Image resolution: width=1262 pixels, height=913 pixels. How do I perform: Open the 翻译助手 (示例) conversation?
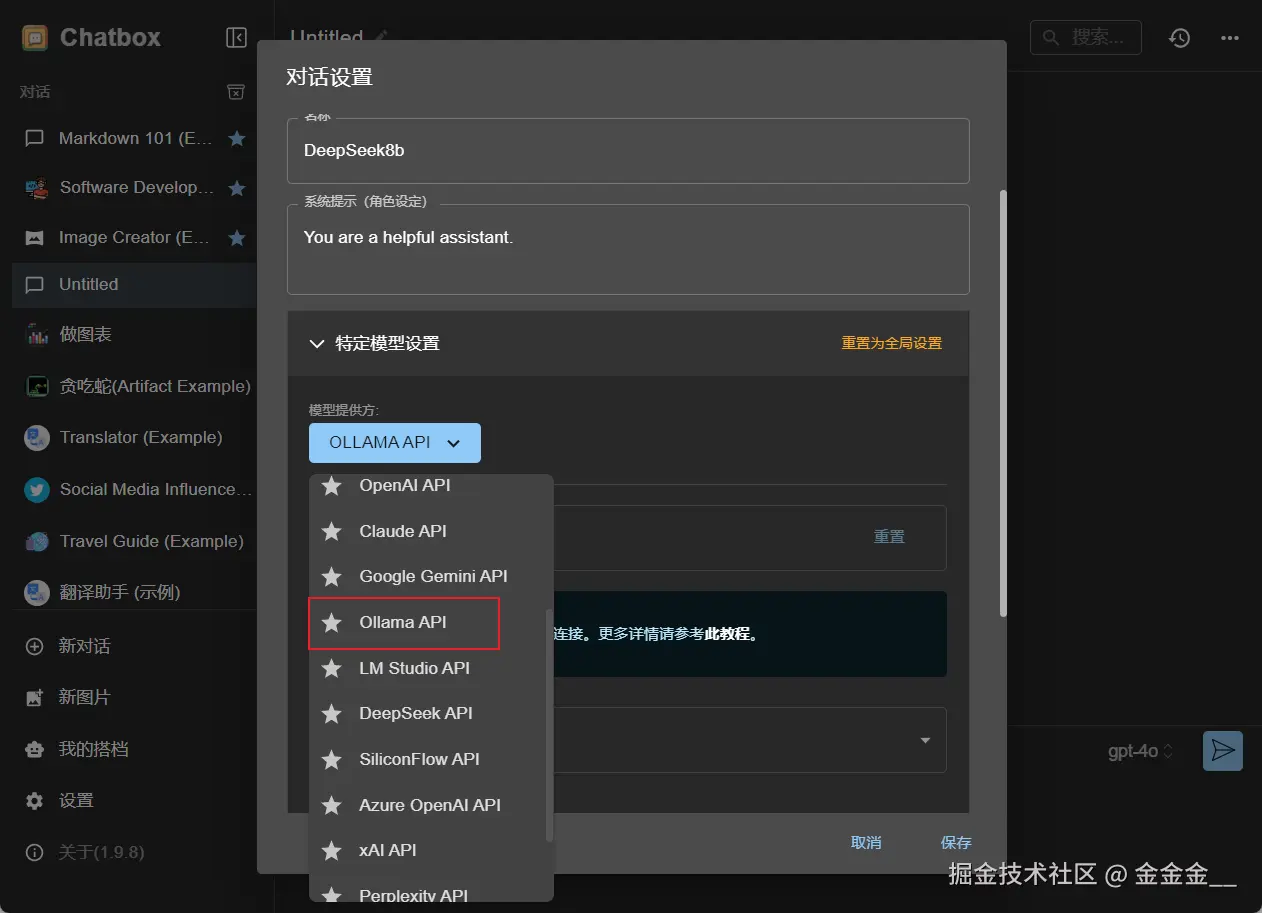(135, 592)
